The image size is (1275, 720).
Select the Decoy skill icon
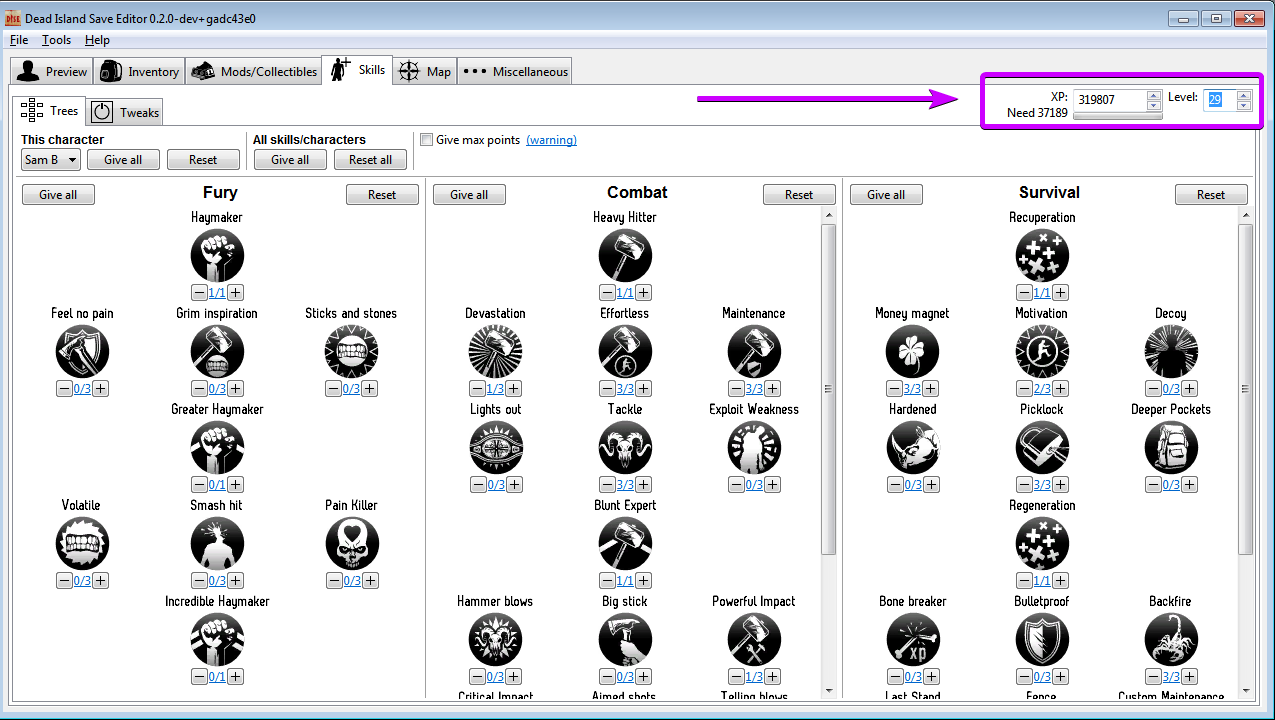1171,351
